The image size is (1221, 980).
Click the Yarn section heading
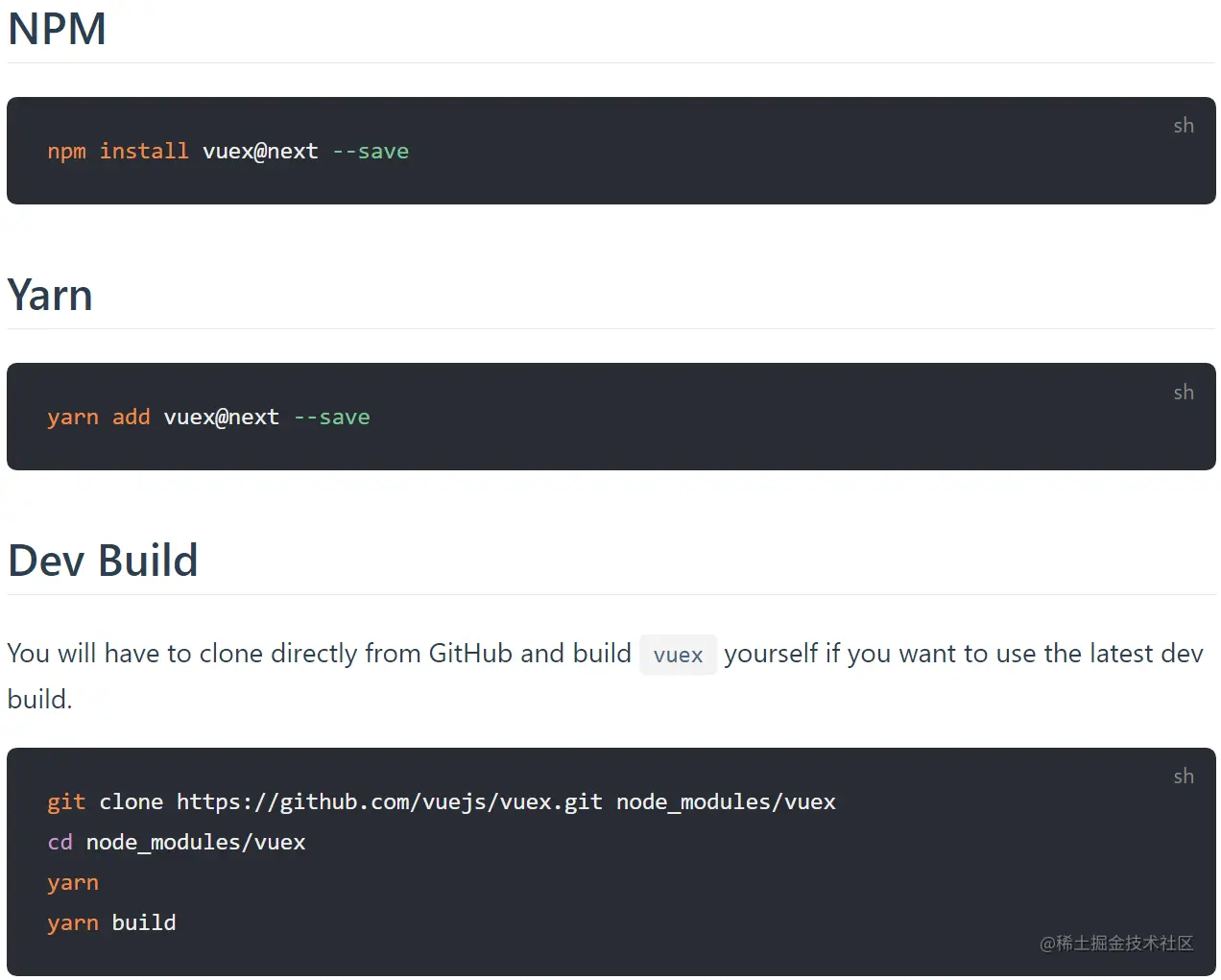(50, 295)
